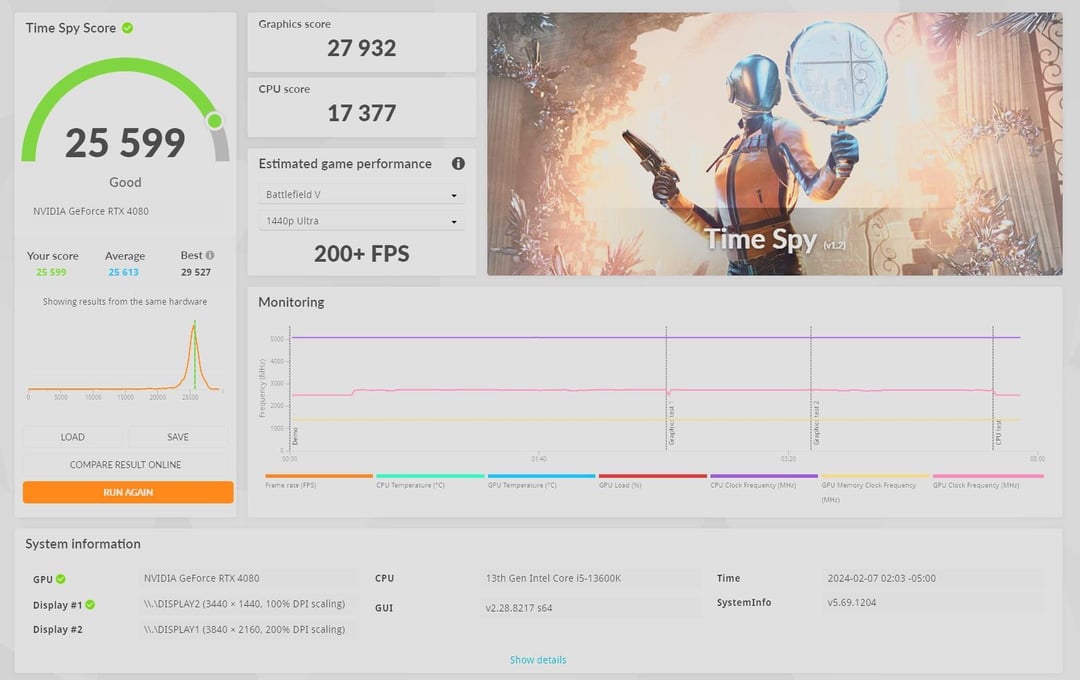Screen dimensions: 1080x680
Task: Click the System information heading
Action: tap(83, 544)
